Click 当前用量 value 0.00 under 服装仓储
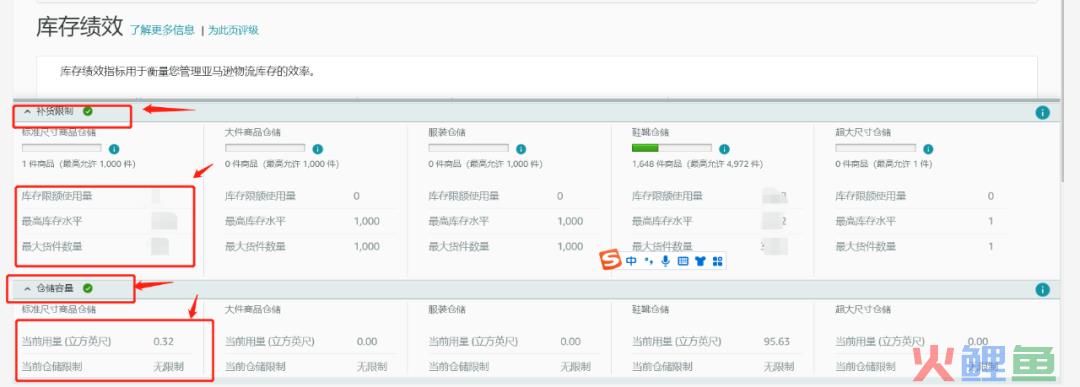1080x387 pixels. [571, 342]
